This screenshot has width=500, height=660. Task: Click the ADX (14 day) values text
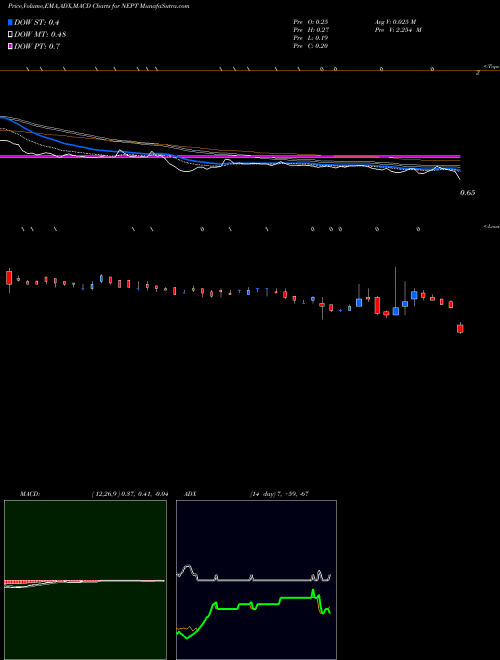[279, 493]
